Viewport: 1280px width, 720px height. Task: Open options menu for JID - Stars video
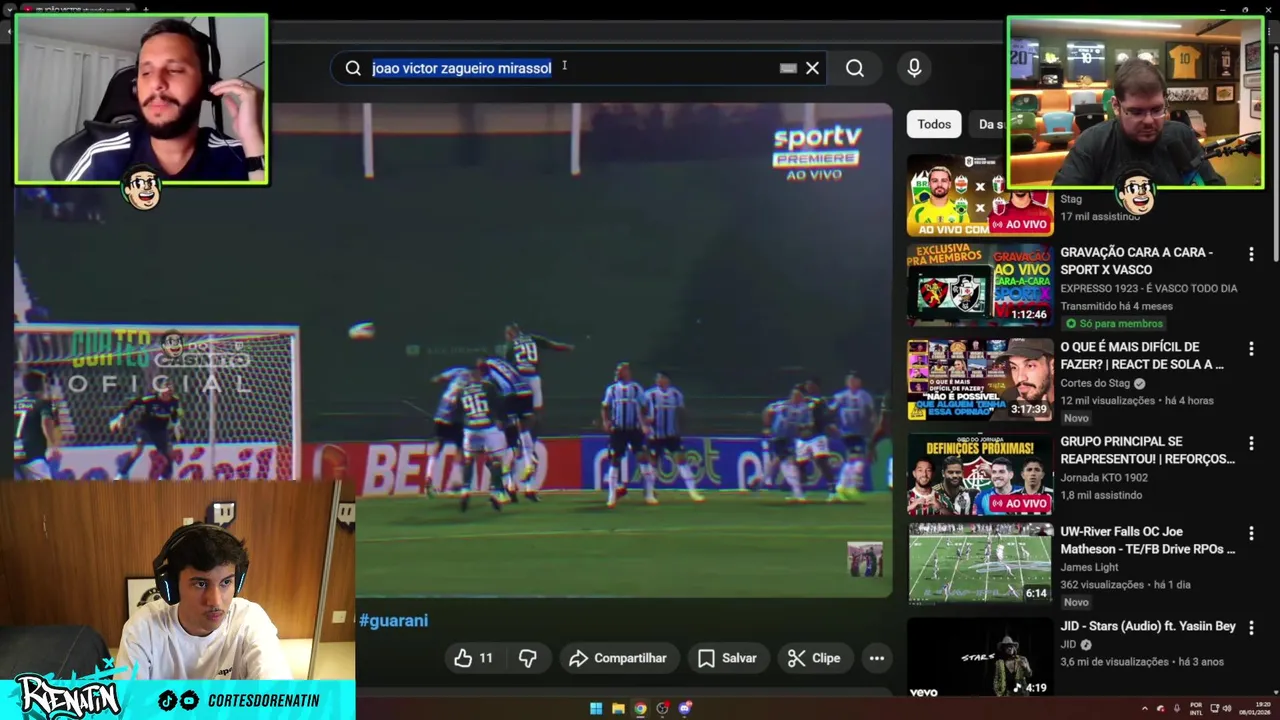[x=1251, y=628]
